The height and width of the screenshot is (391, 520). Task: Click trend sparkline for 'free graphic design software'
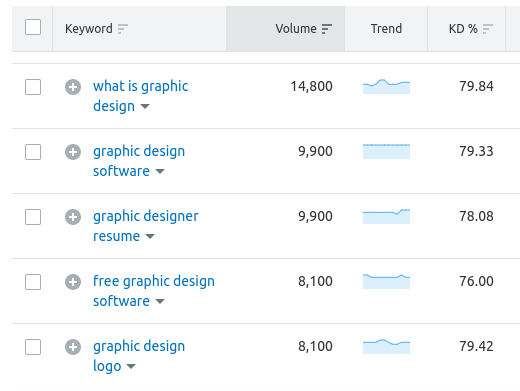coord(386,281)
